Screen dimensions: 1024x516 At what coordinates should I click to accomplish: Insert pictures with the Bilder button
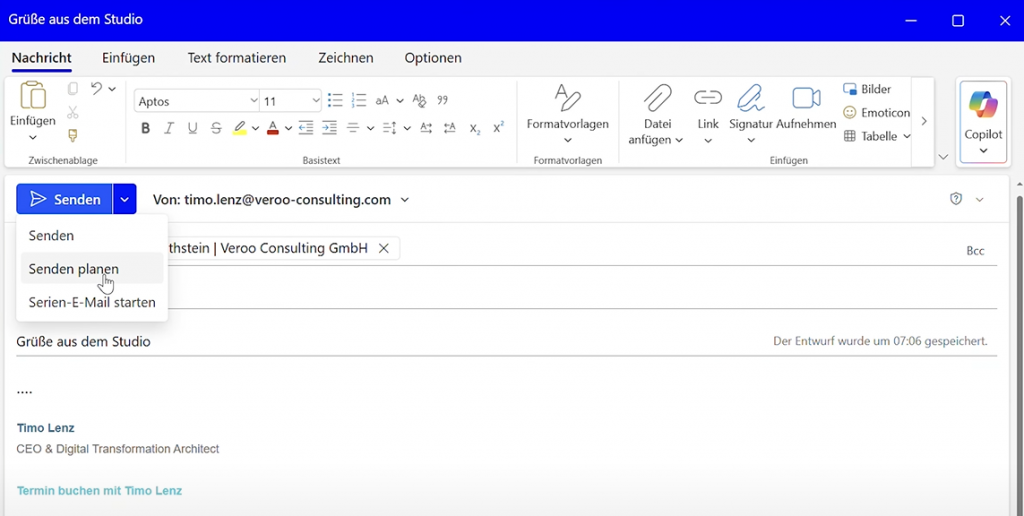(x=867, y=89)
